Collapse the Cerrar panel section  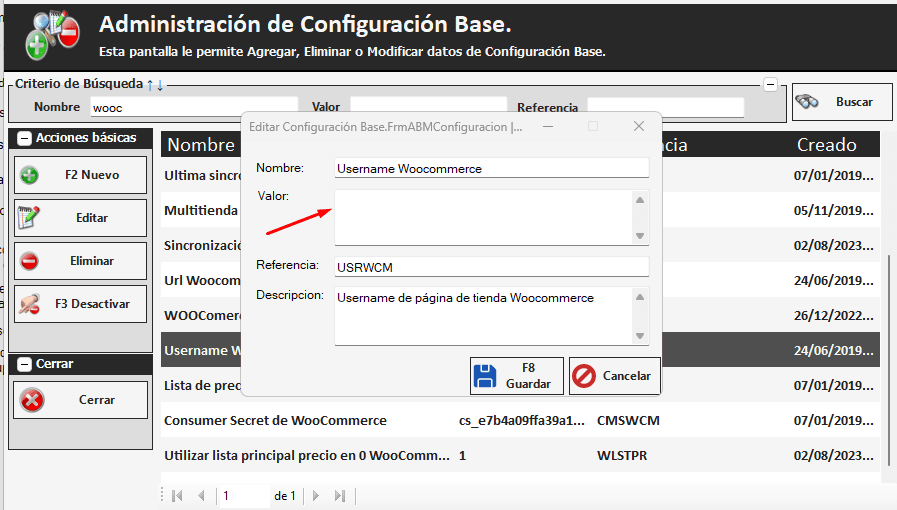pyautogui.click(x=25, y=364)
